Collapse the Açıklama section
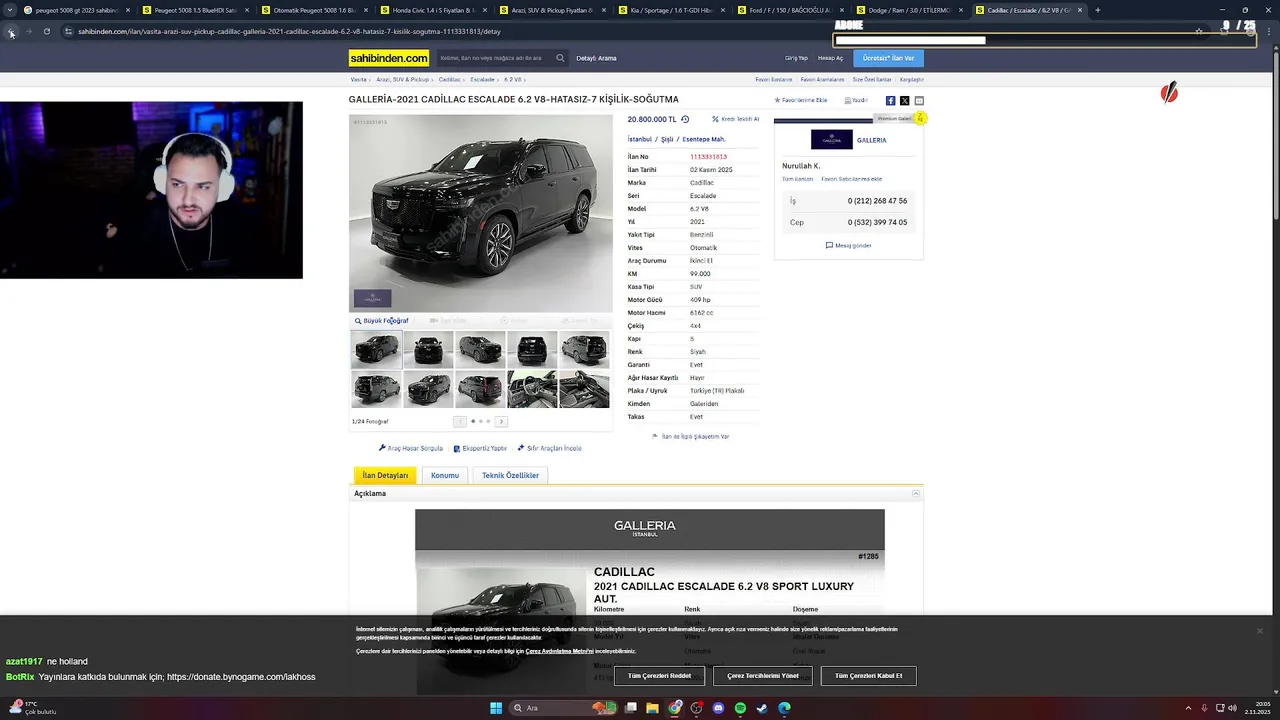The image size is (1280, 720). click(x=915, y=494)
